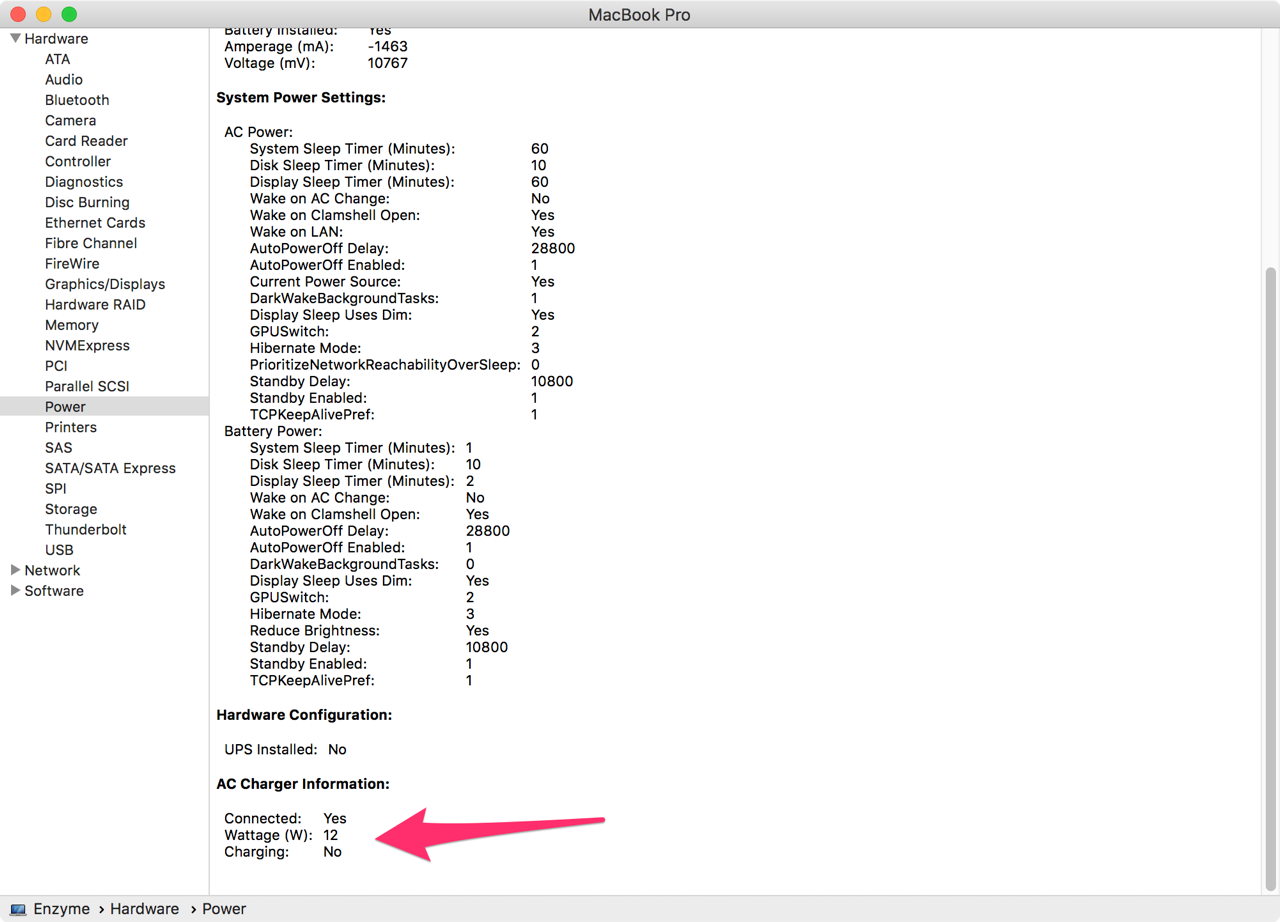
Task: Click the Amperage value -1463
Action: coord(388,46)
